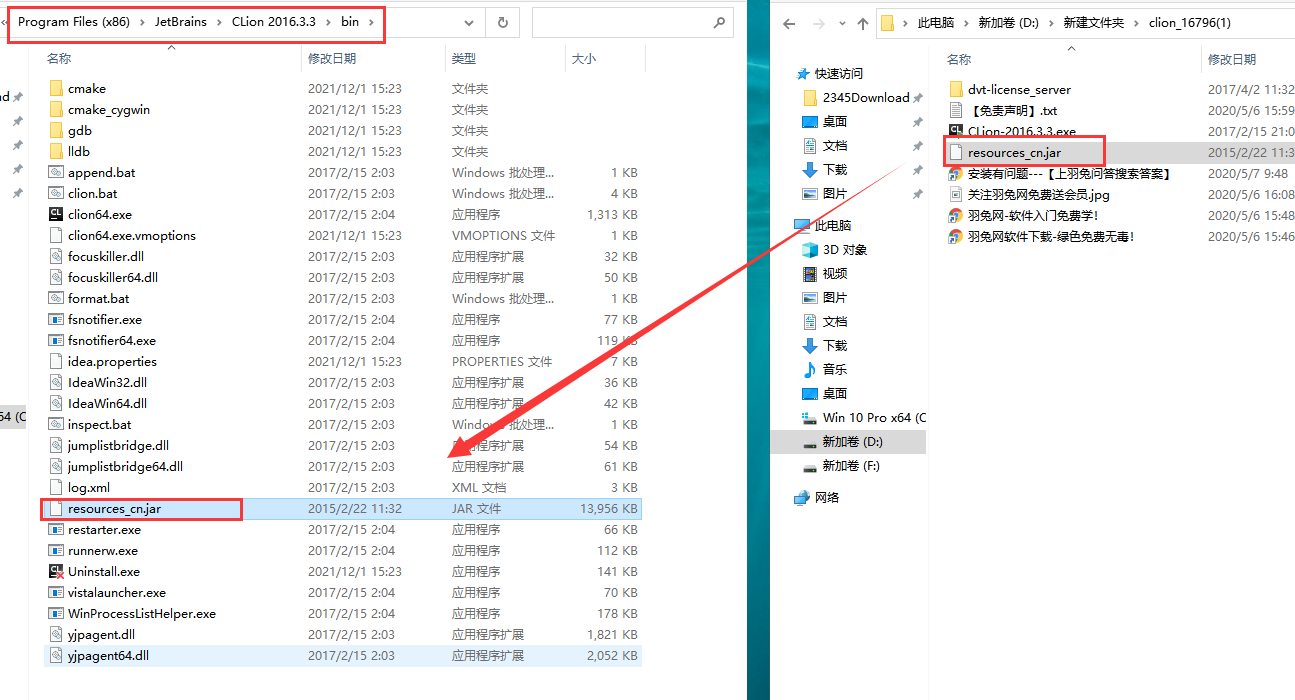Screen dimensions: 1295x700
Task: Open 音乐 under 此电脑
Action: click(x=835, y=370)
